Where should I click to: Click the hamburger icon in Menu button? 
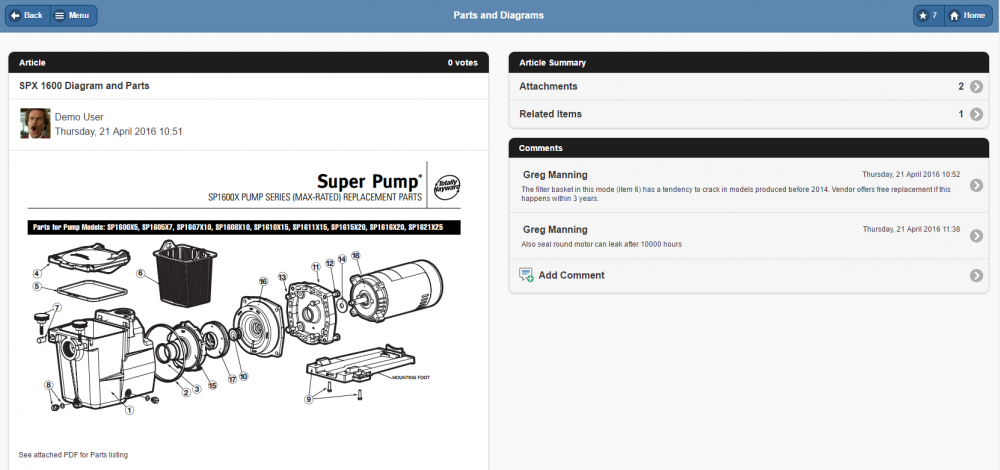coord(59,15)
